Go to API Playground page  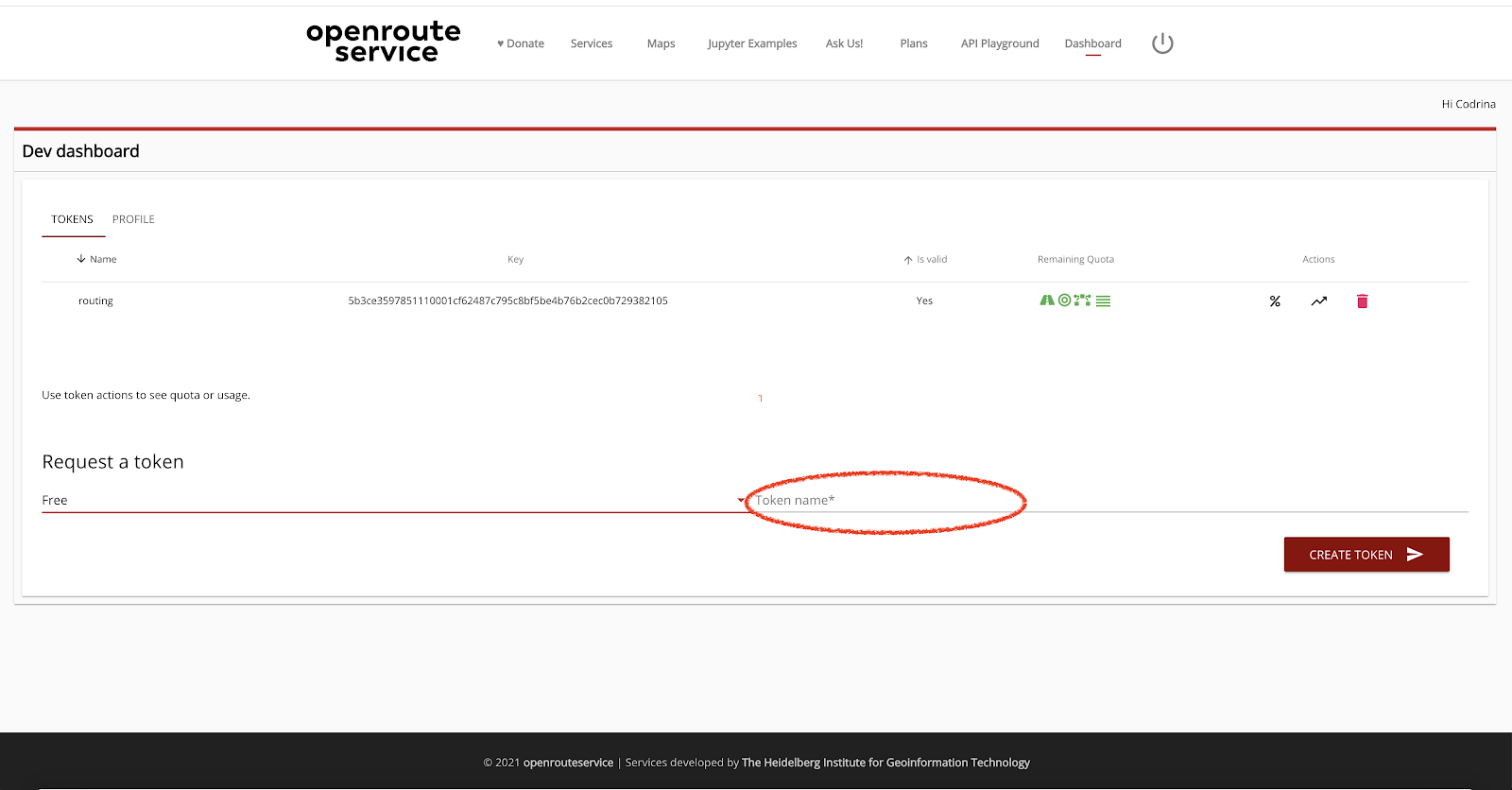coord(1000,43)
